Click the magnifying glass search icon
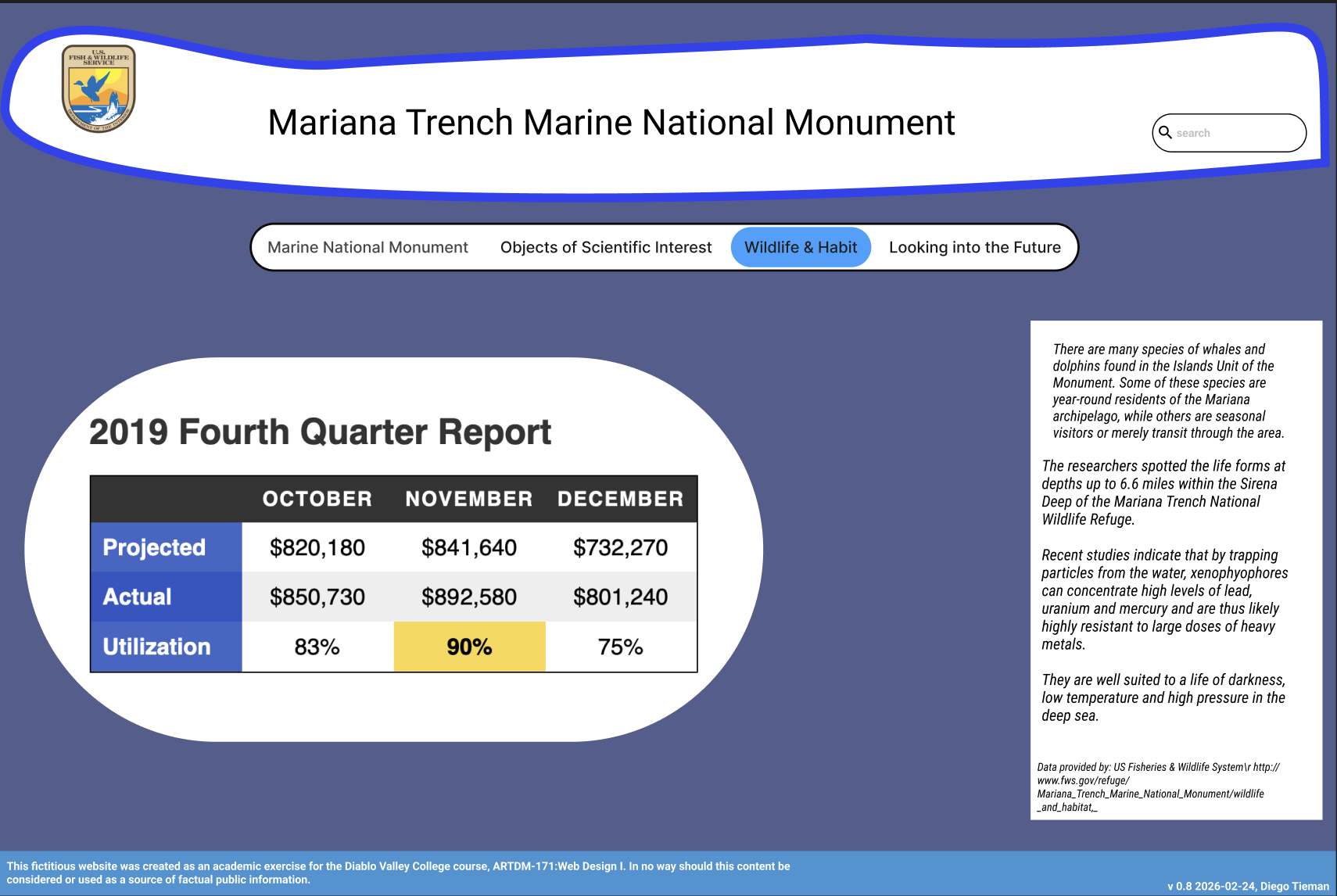Screen dimensions: 1337x896 click(x=1165, y=133)
